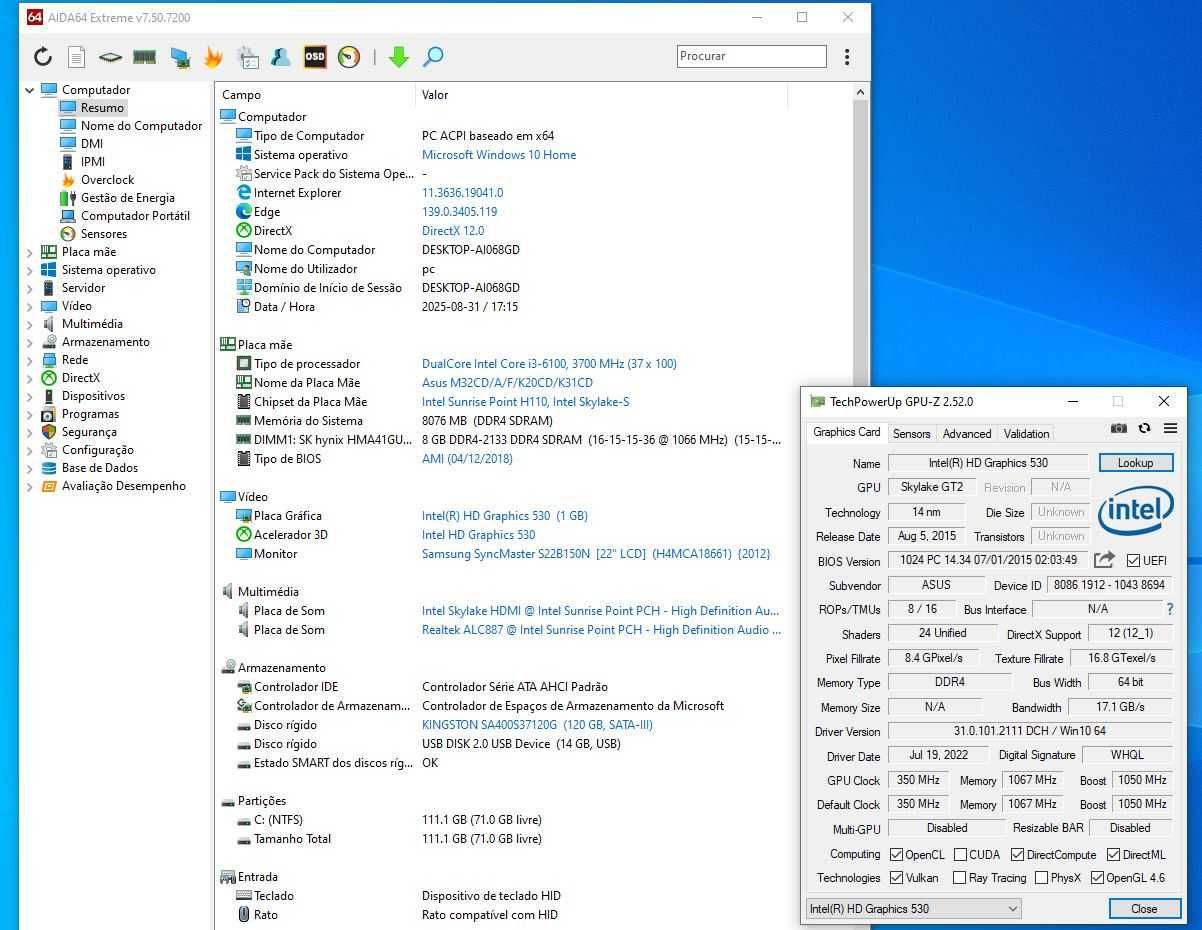Image resolution: width=1202 pixels, height=930 pixels.
Task: Expand the Placa mãe tree node
Action: 30,252
